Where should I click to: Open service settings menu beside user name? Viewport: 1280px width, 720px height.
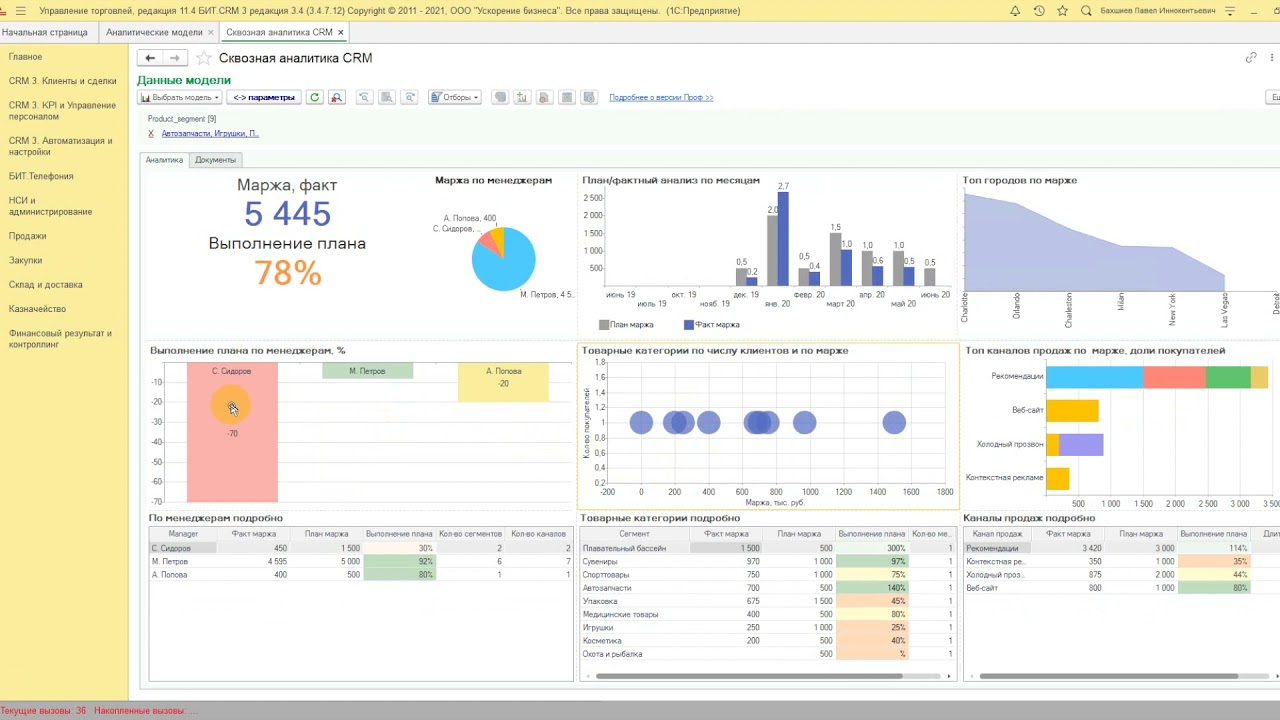[x=1230, y=11]
